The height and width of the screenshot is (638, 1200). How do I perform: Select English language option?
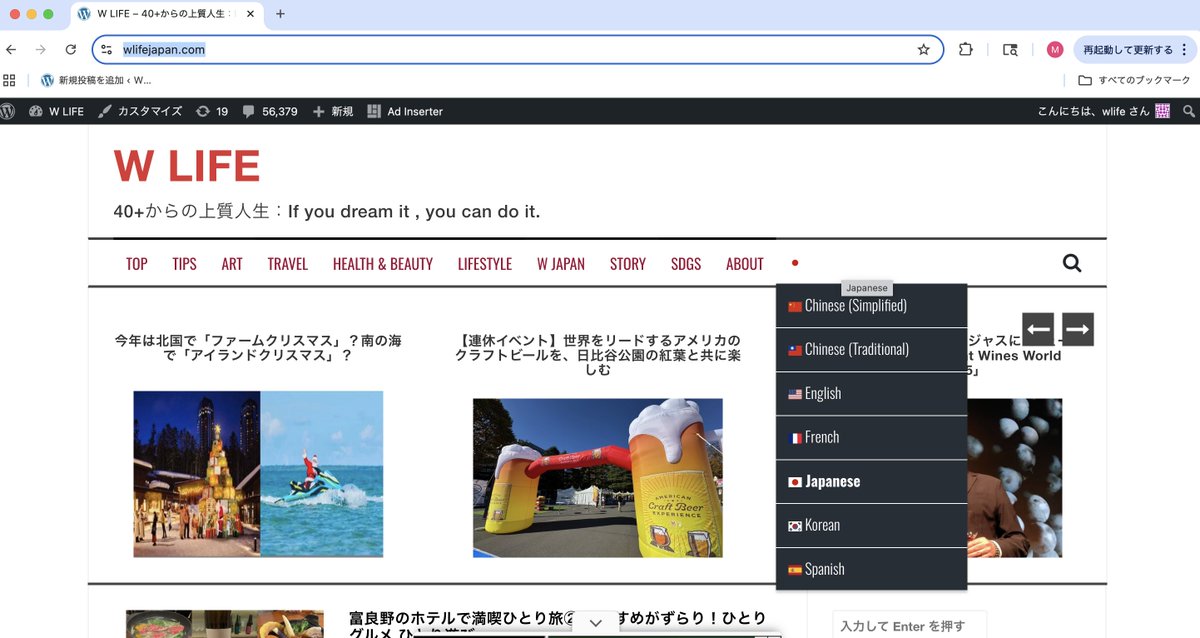(x=872, y=394)
